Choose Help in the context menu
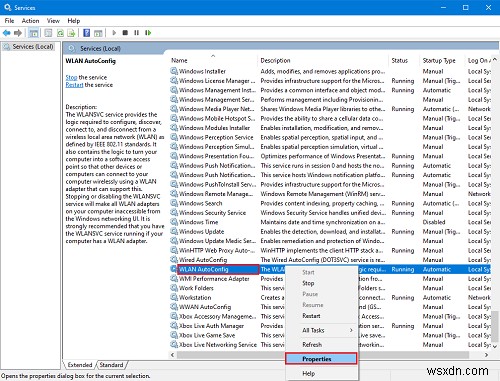Screen dimensions: 500x381 pyautogui.click(x=309, y=373)
